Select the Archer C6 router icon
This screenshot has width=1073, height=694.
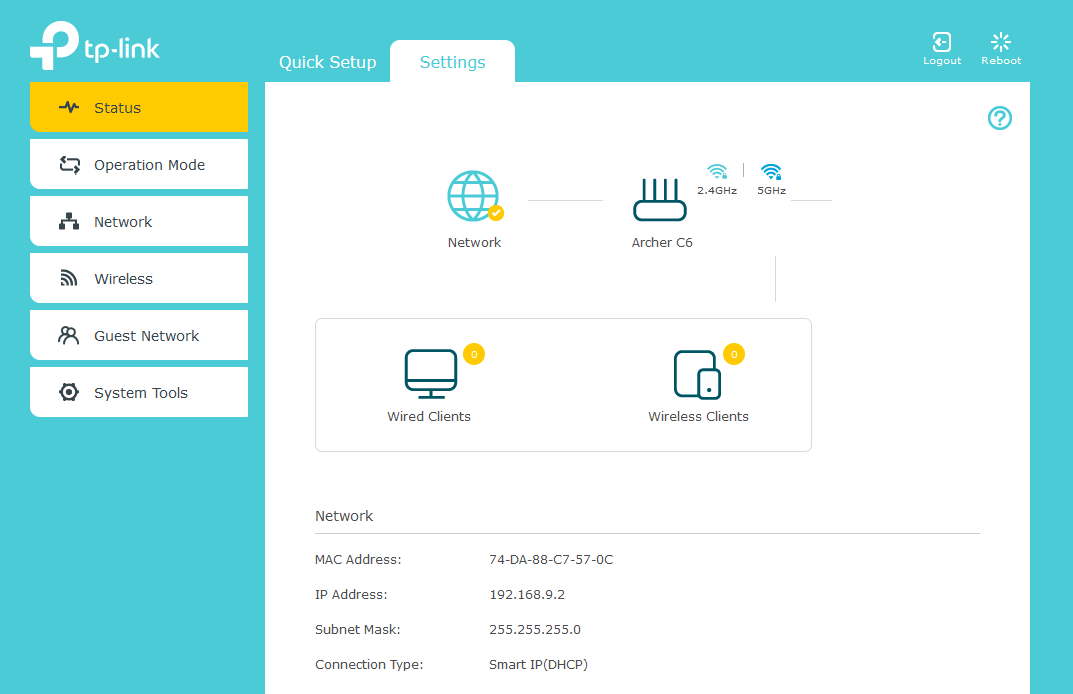point(660,199)
